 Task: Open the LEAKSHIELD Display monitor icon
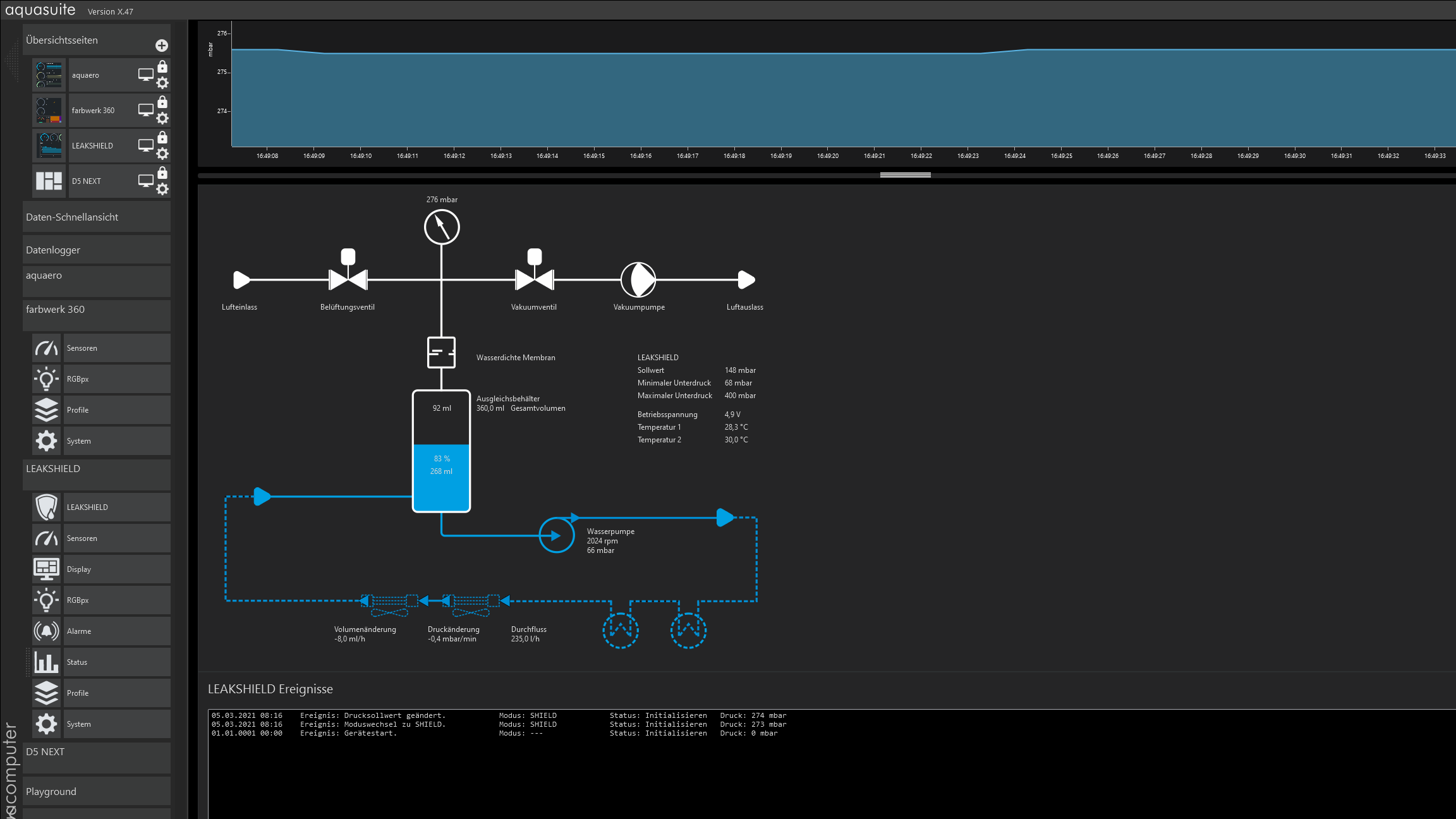coord(47,569)
